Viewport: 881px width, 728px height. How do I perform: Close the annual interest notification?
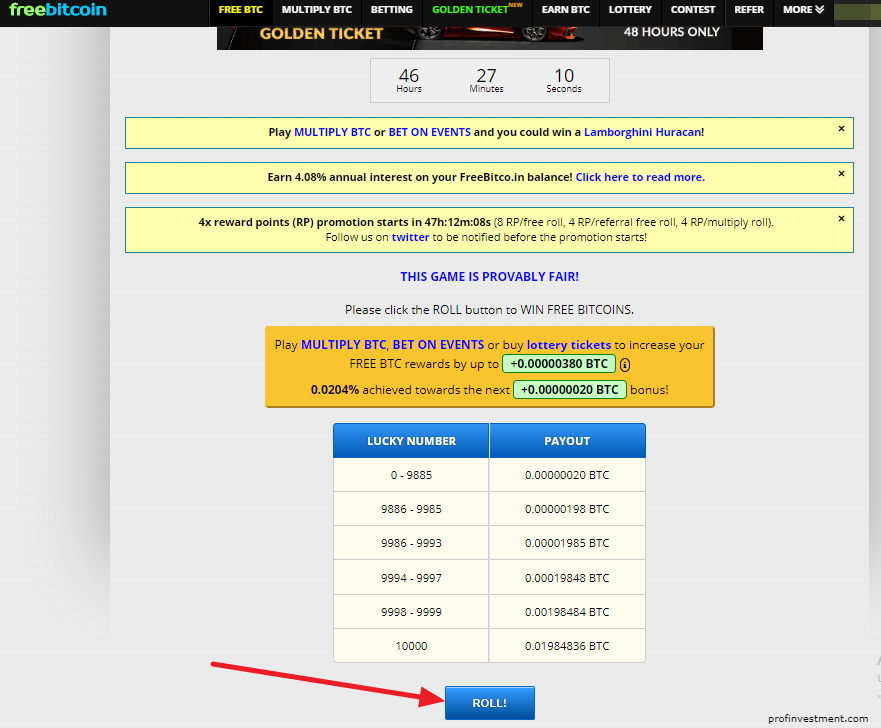(x=841, y=174)
